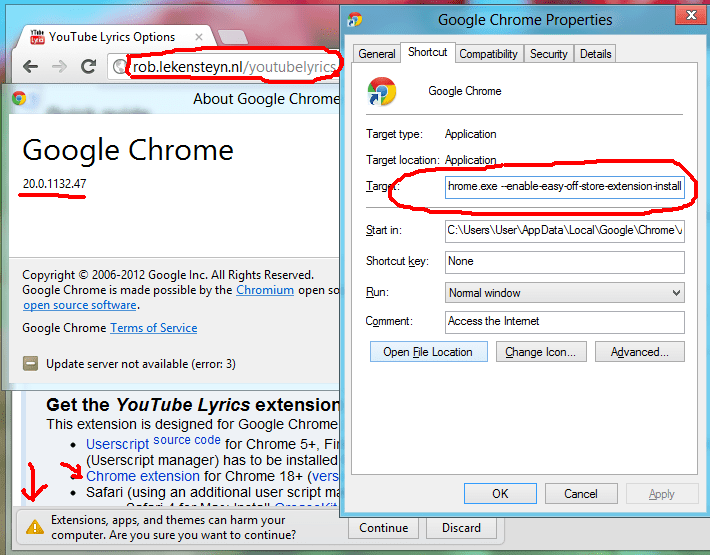This screenshot has height=555, width=710.
Task: Reload the YouTube Lyrics page
Action: [x=89, y=67]
